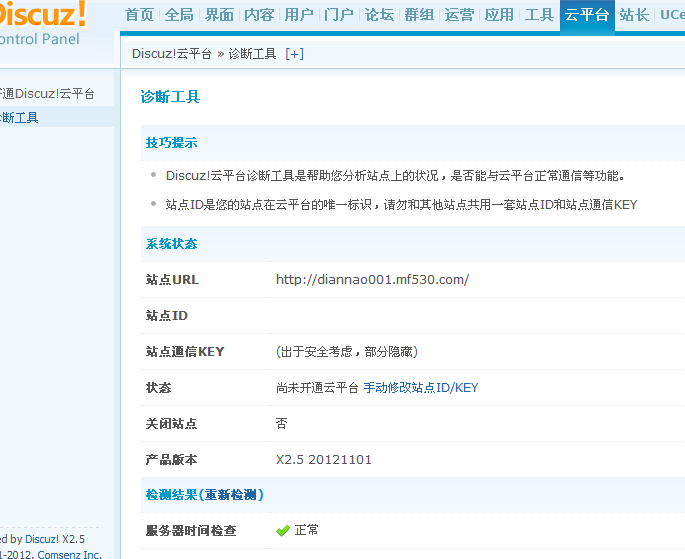685x559 pixels.
Task: Click the 产品版本 row label
Action: (171, 459)
